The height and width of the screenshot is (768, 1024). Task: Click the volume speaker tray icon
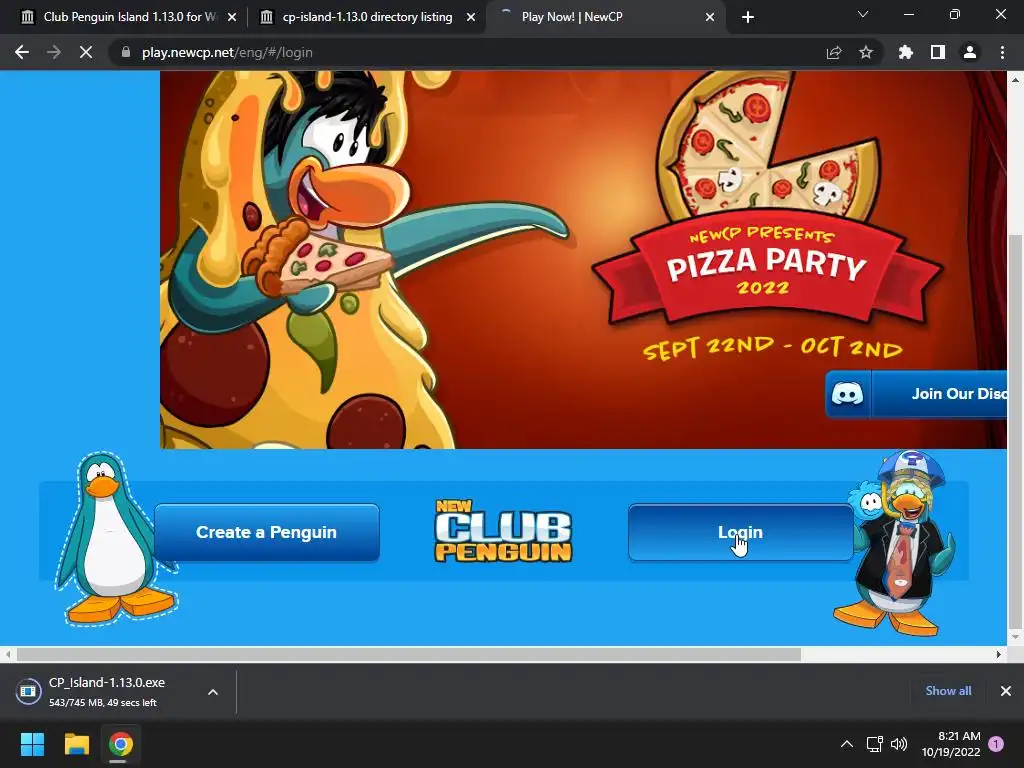click(899, 744)
